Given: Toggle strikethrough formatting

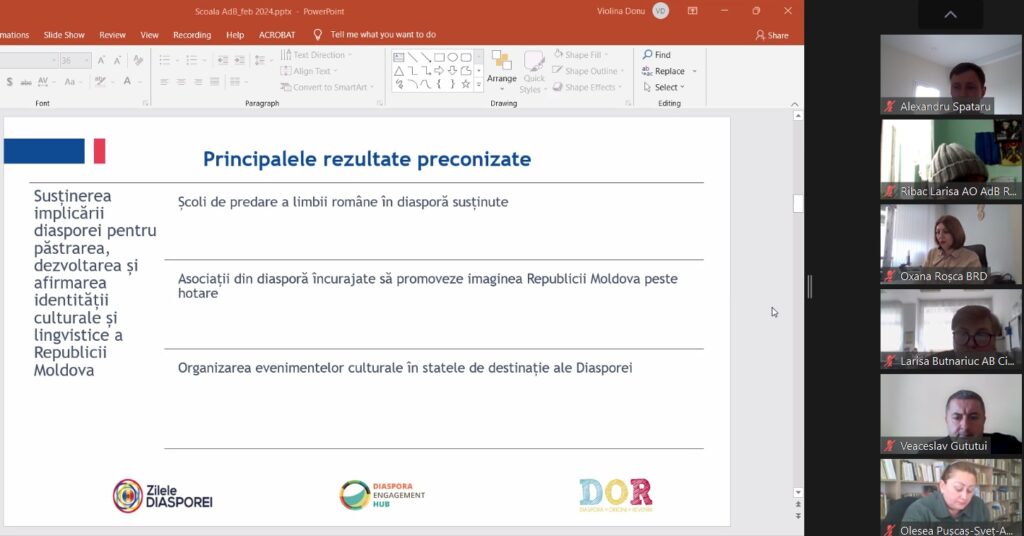Looking at the screenshot, I should [x=25, y=82].
